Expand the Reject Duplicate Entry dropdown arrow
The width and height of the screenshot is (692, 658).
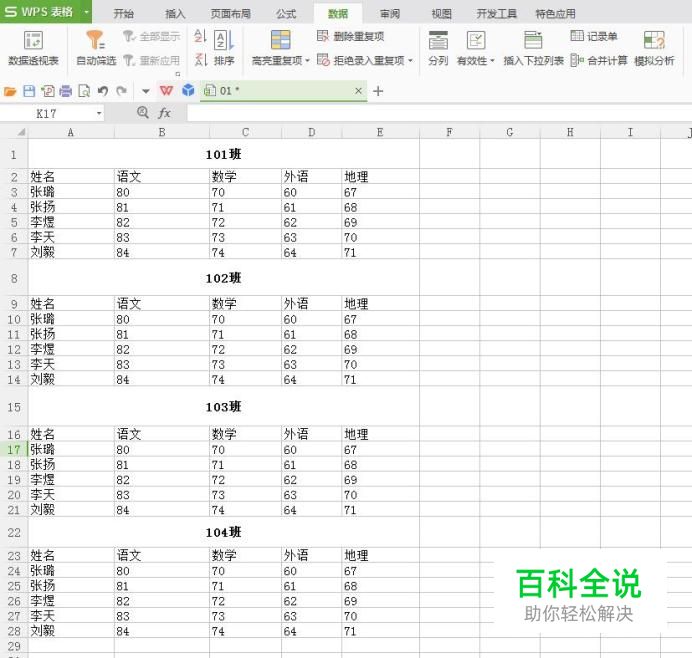point(410,60)
